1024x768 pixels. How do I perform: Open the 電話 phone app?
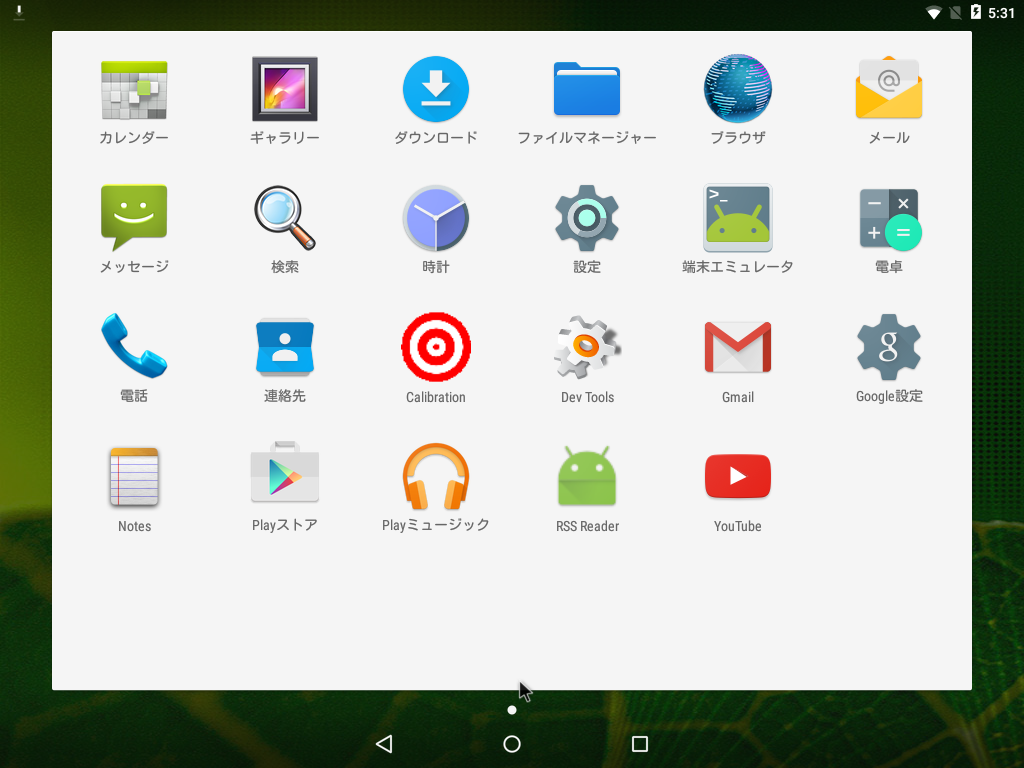pyautogui.click(x=134, y=345)
